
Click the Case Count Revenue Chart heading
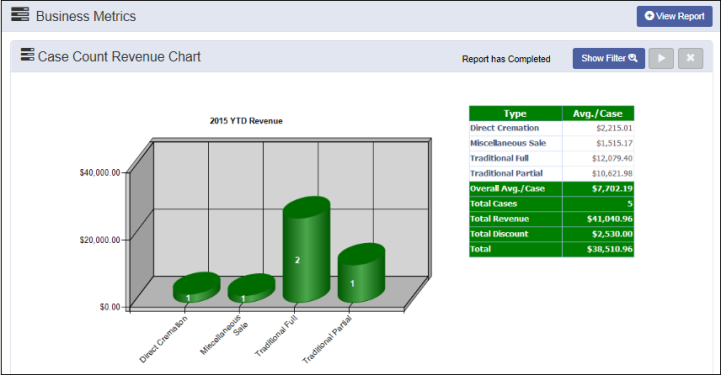(119, 57)
